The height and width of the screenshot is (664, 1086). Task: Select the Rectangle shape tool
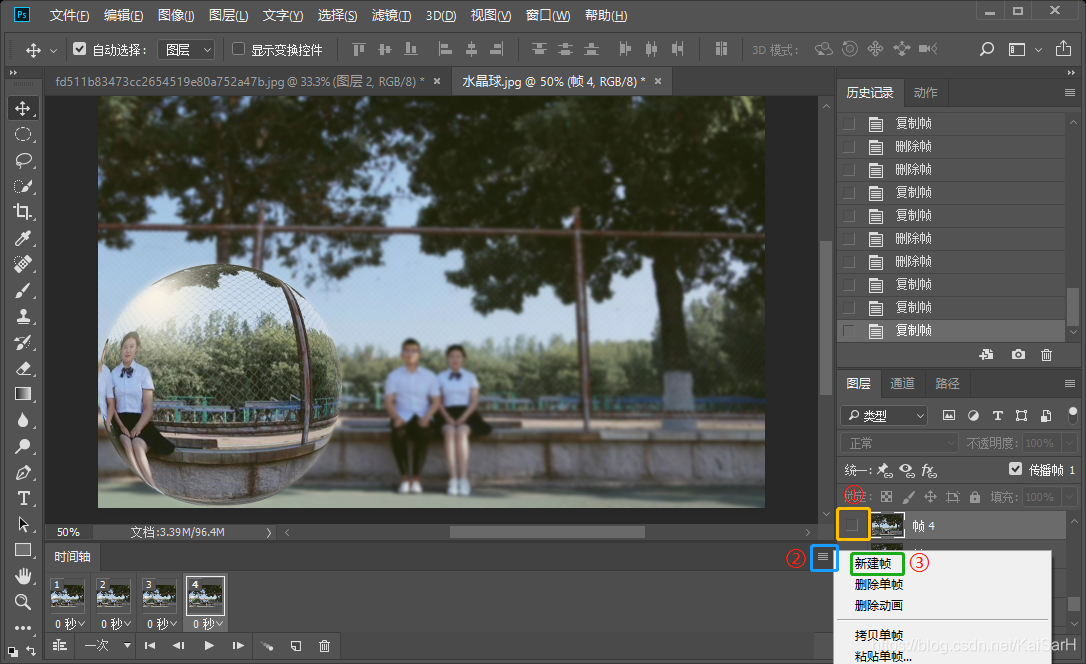[x=23, y=550]
